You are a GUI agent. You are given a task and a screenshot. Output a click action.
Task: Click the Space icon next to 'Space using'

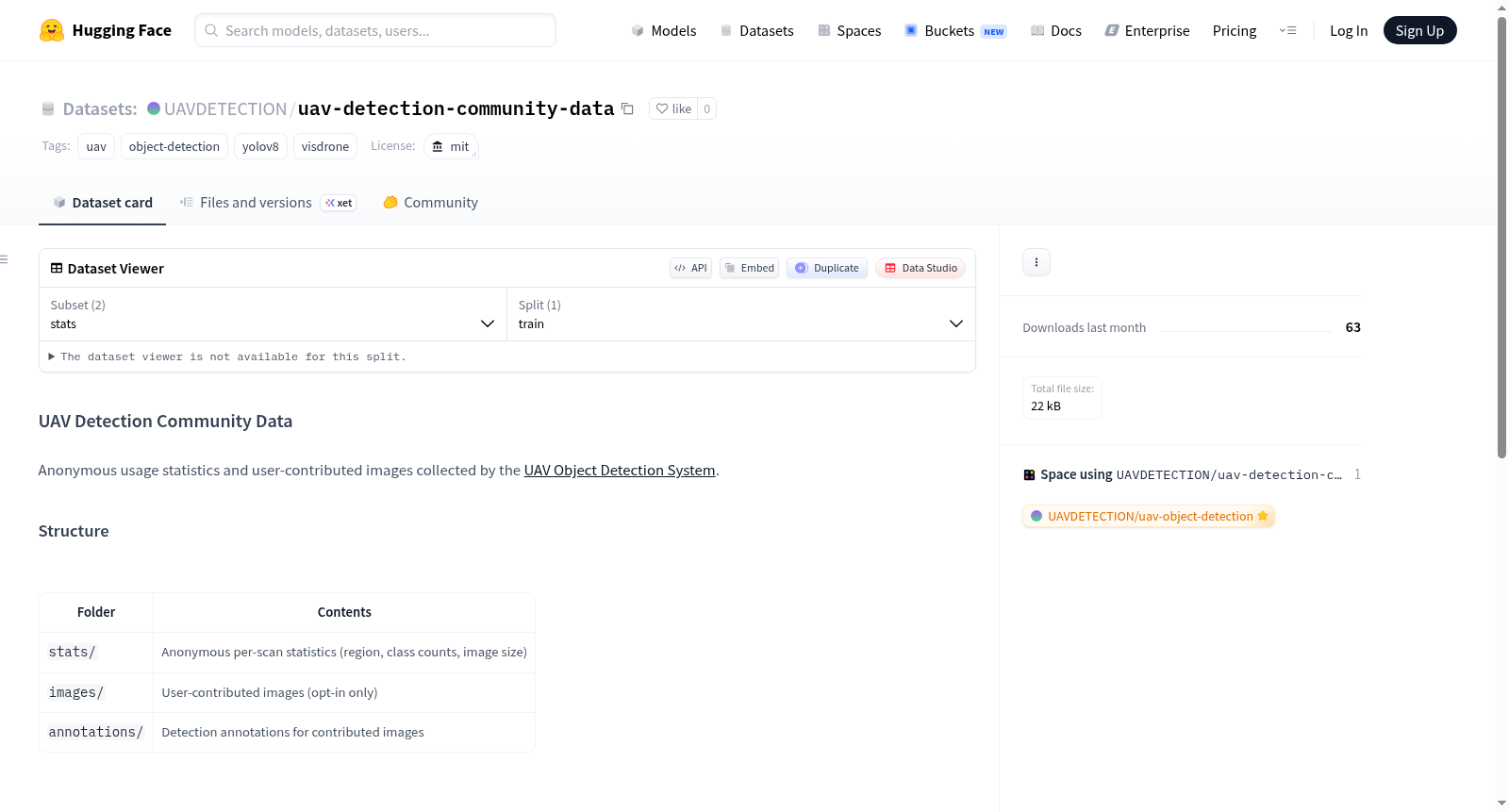pyautogui.click(x=1029, y=474)
